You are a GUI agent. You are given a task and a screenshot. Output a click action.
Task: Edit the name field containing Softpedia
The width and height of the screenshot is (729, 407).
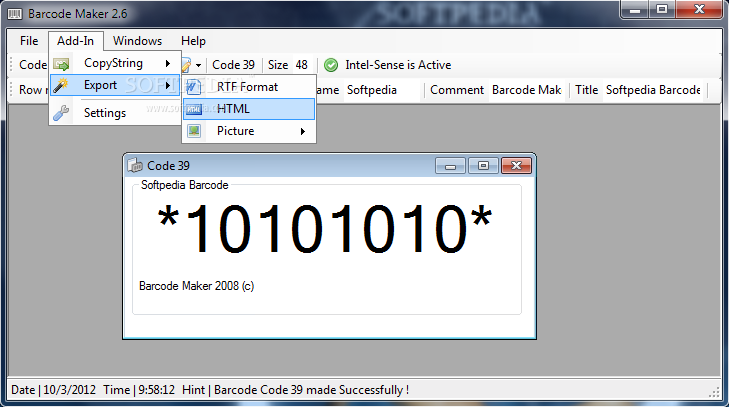(383, 90)
